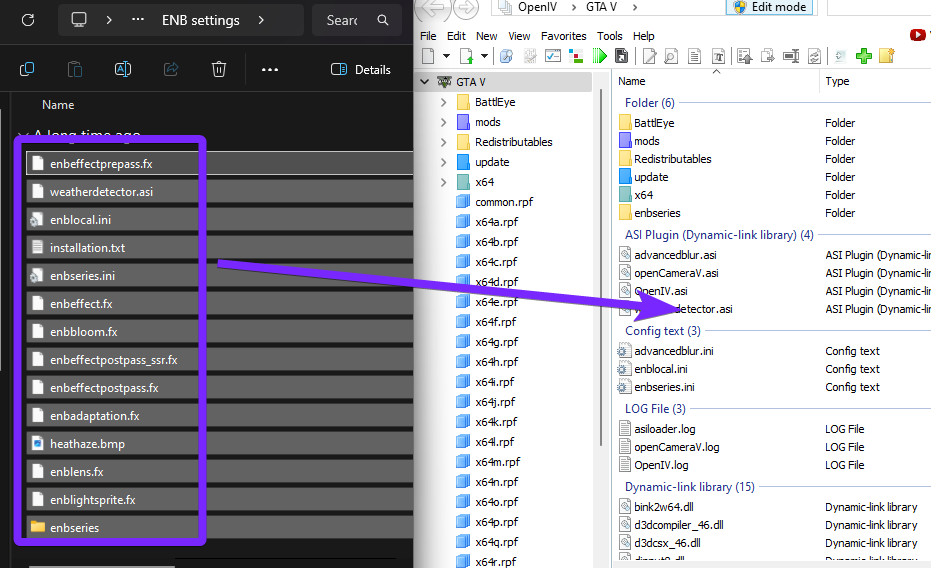
Task: Expand the update folder in tree
Action: (444, 162)
